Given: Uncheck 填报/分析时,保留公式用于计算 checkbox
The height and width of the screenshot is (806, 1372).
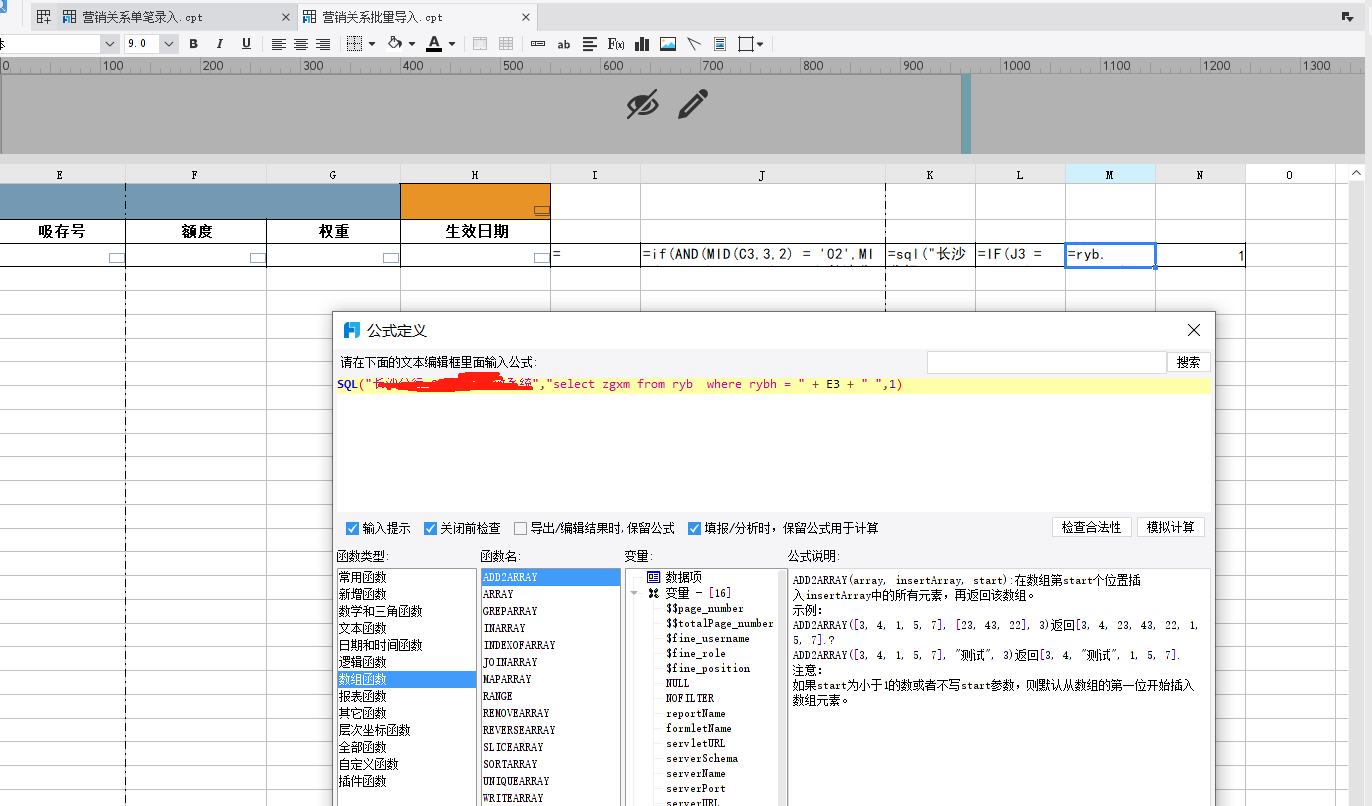Looking at the screenshot, I should tap(694, 528).
